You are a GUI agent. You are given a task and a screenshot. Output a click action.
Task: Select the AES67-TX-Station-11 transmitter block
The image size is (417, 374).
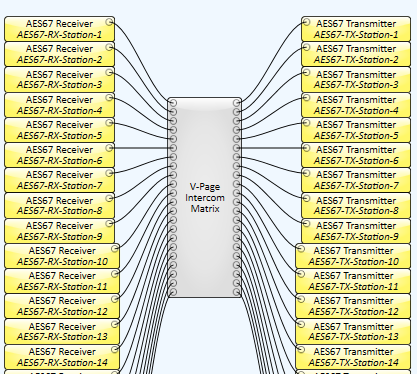353,281
